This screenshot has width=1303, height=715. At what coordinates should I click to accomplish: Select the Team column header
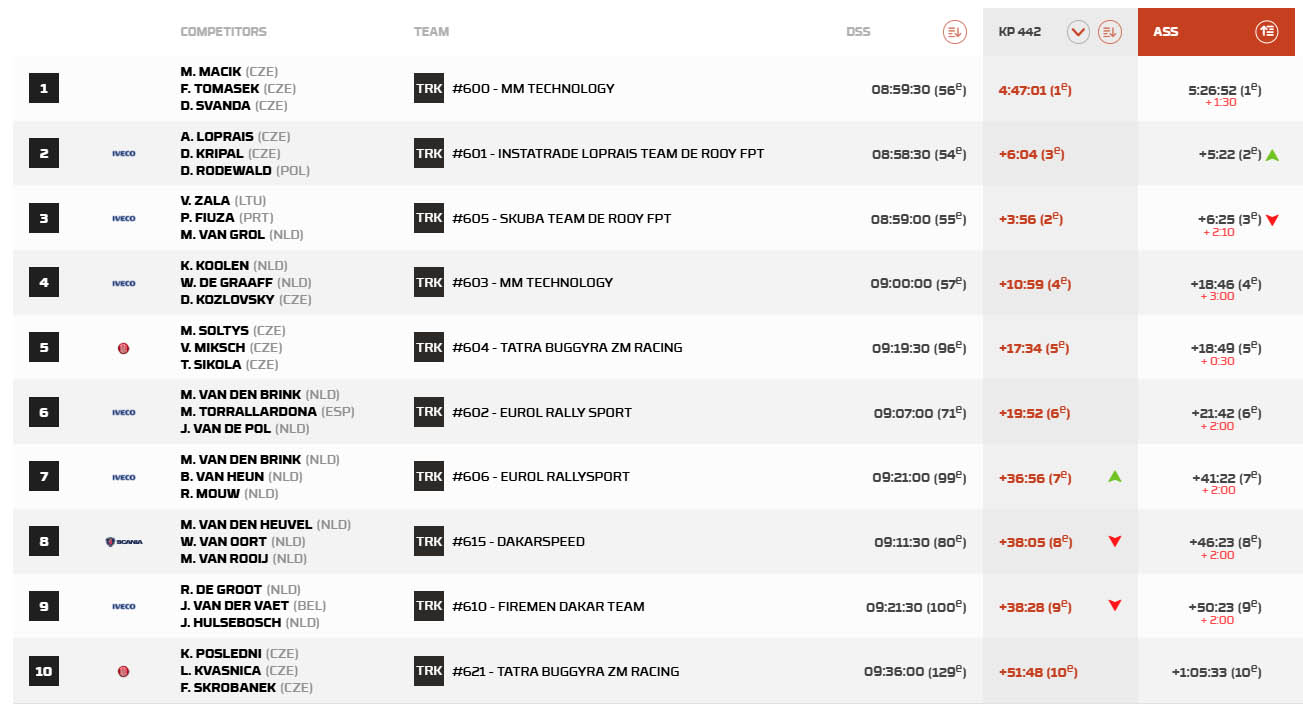click(x=431, y=32)
